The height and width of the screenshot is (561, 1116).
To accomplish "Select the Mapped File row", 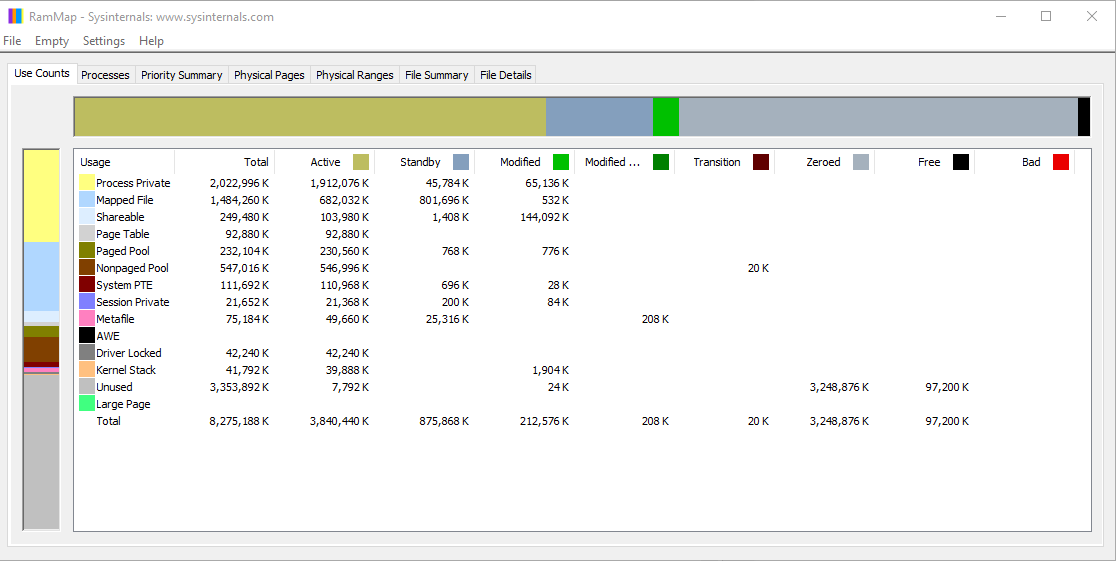I will click(x=582, y=200).
